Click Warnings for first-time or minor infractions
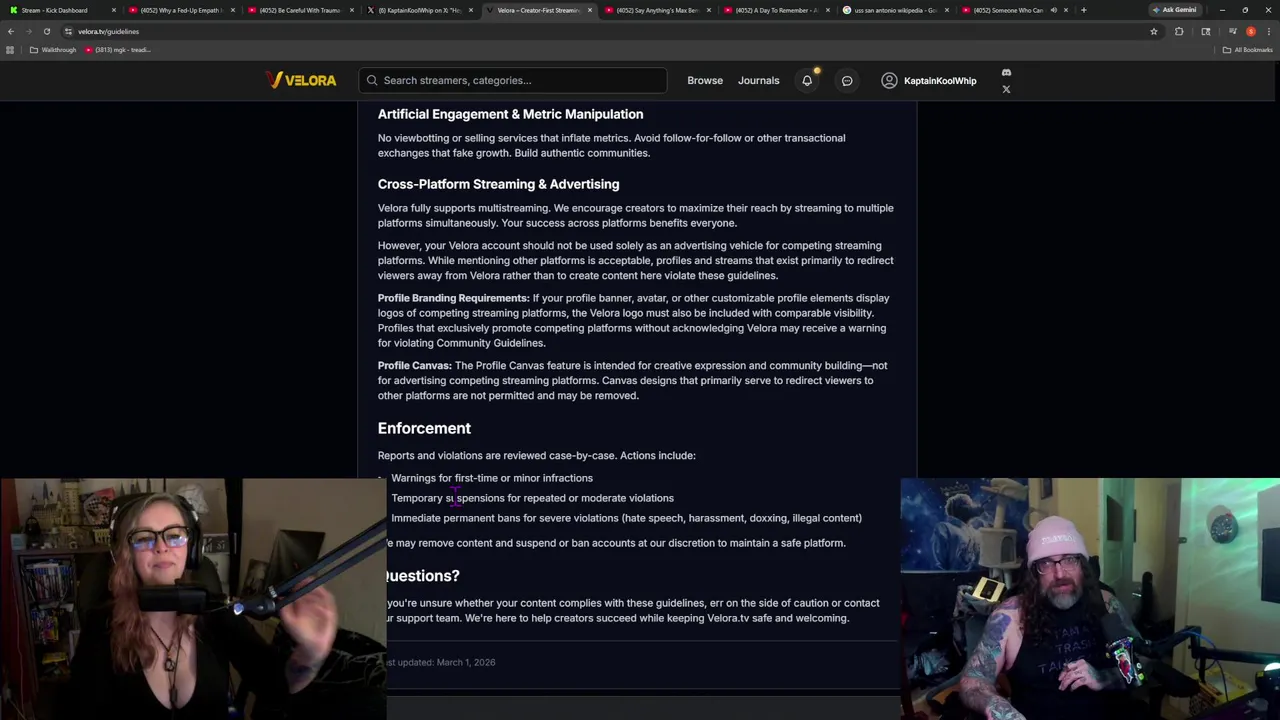This screenshot has height=720, width=1280. coord(492,478)
